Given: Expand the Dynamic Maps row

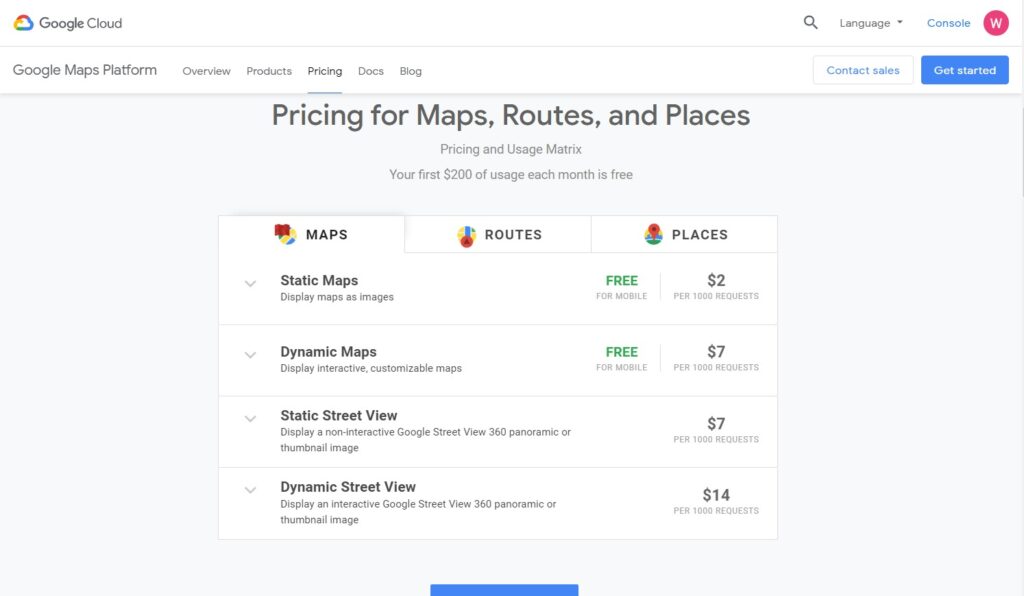Looking at the screenshot, I should click(250, 355).
